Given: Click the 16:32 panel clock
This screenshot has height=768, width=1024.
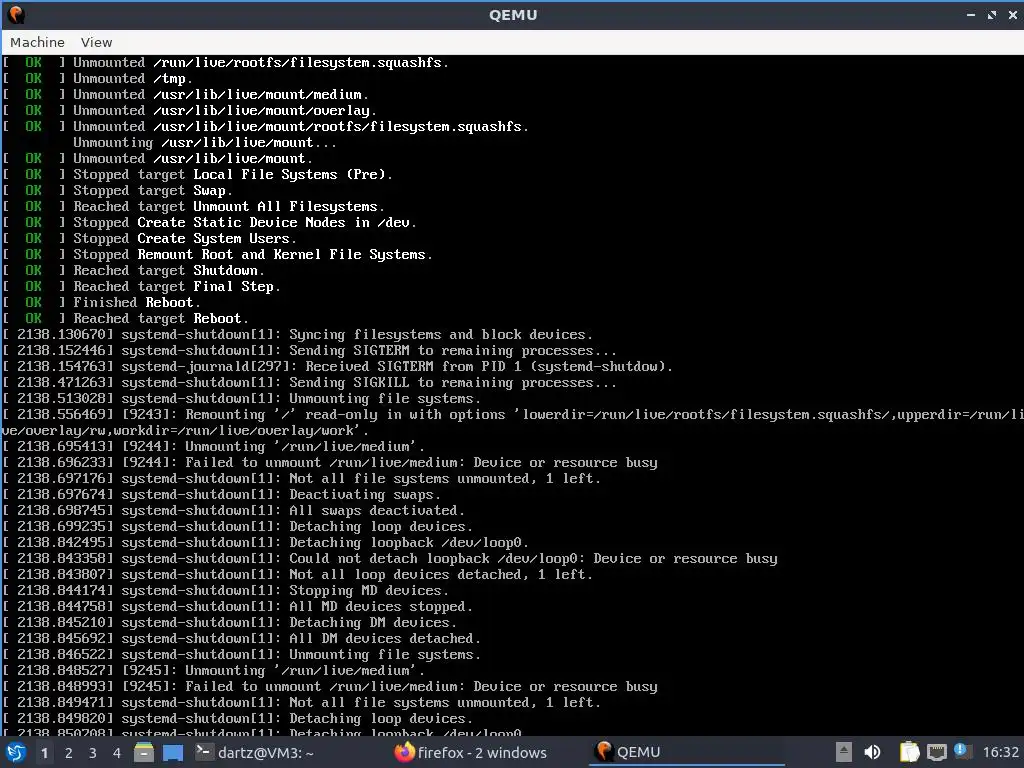Looking at the screenshot, I should coord(1000,752).
